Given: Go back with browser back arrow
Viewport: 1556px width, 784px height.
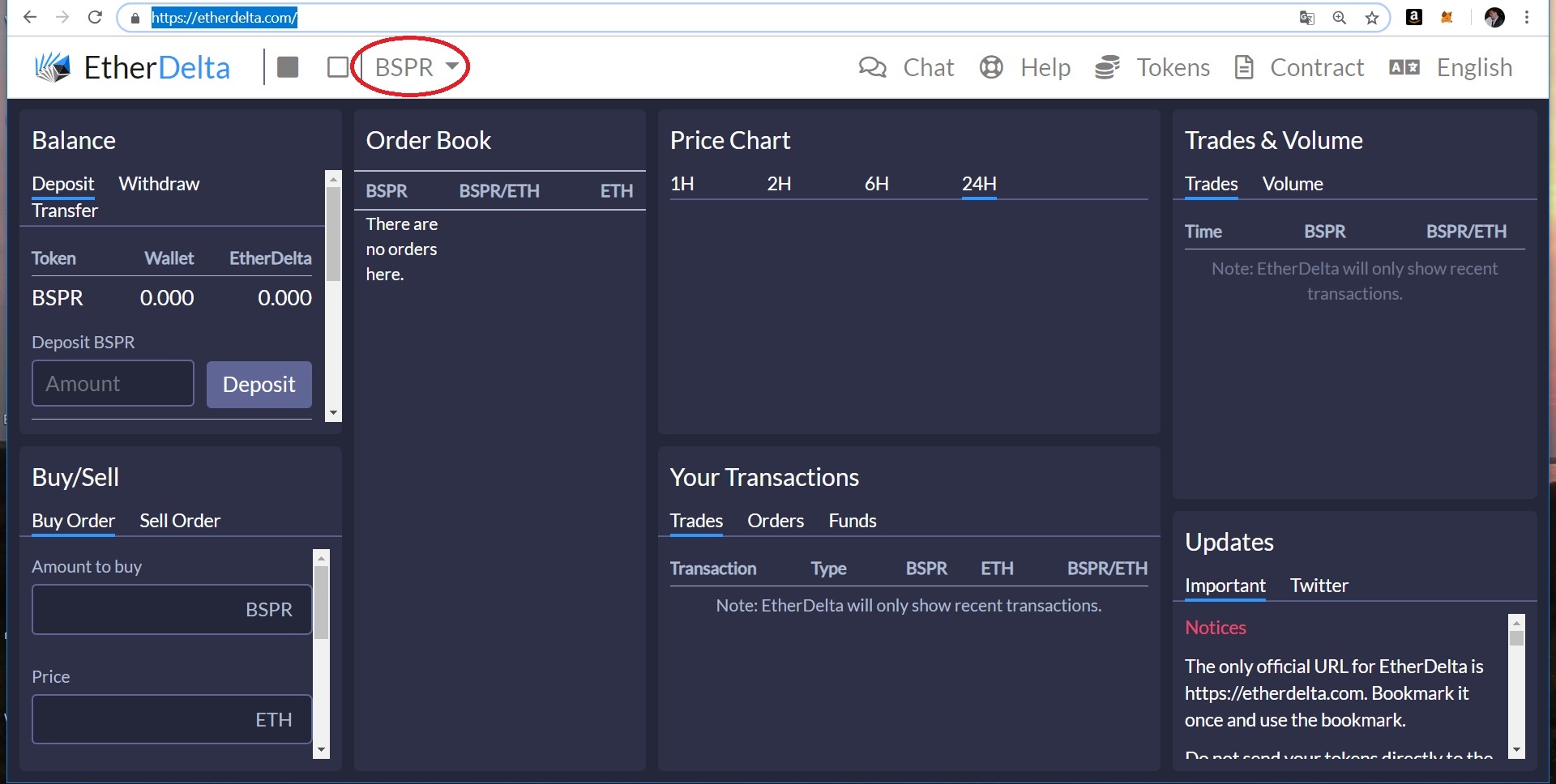Looking at the screenshot, I should pyautogui.click(x=30, y=17).
